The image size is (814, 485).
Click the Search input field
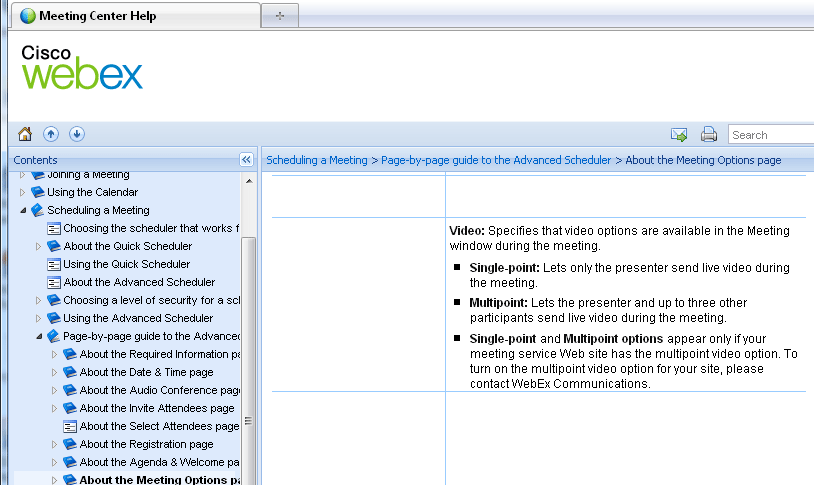click(771, 134)
